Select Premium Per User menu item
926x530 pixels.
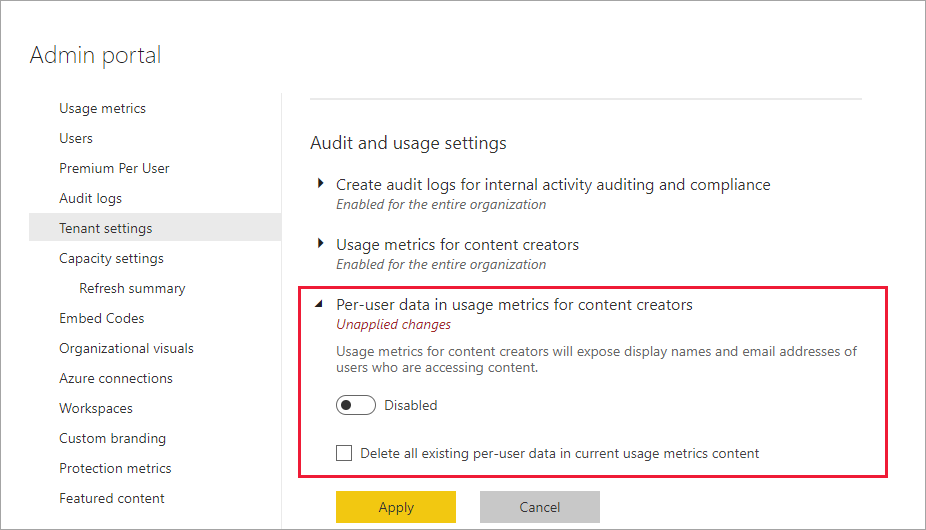click(114, 168)
